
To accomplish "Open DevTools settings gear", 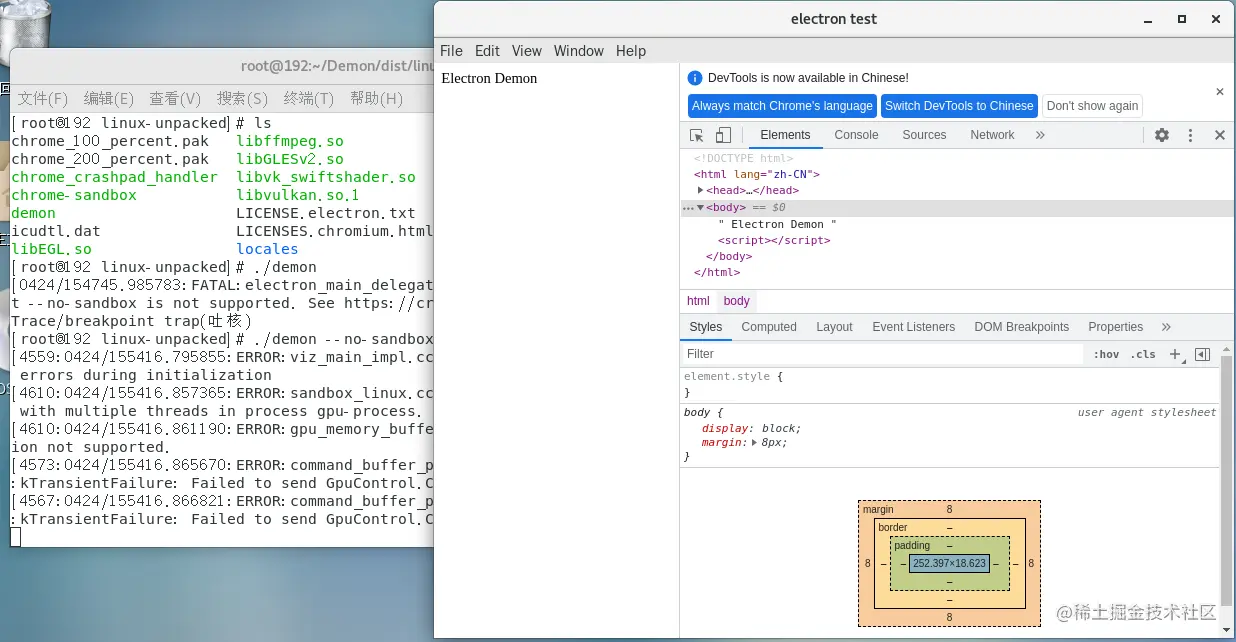I will click(1162, 135).
